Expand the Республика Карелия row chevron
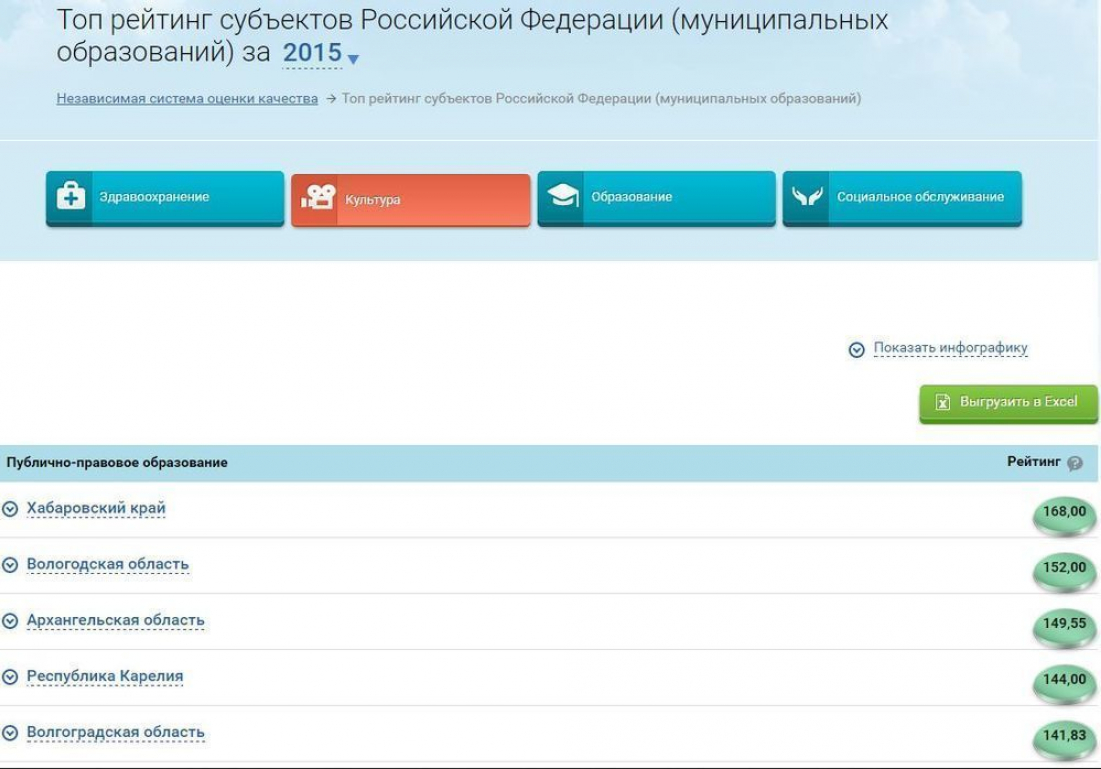 click(10, 677)
